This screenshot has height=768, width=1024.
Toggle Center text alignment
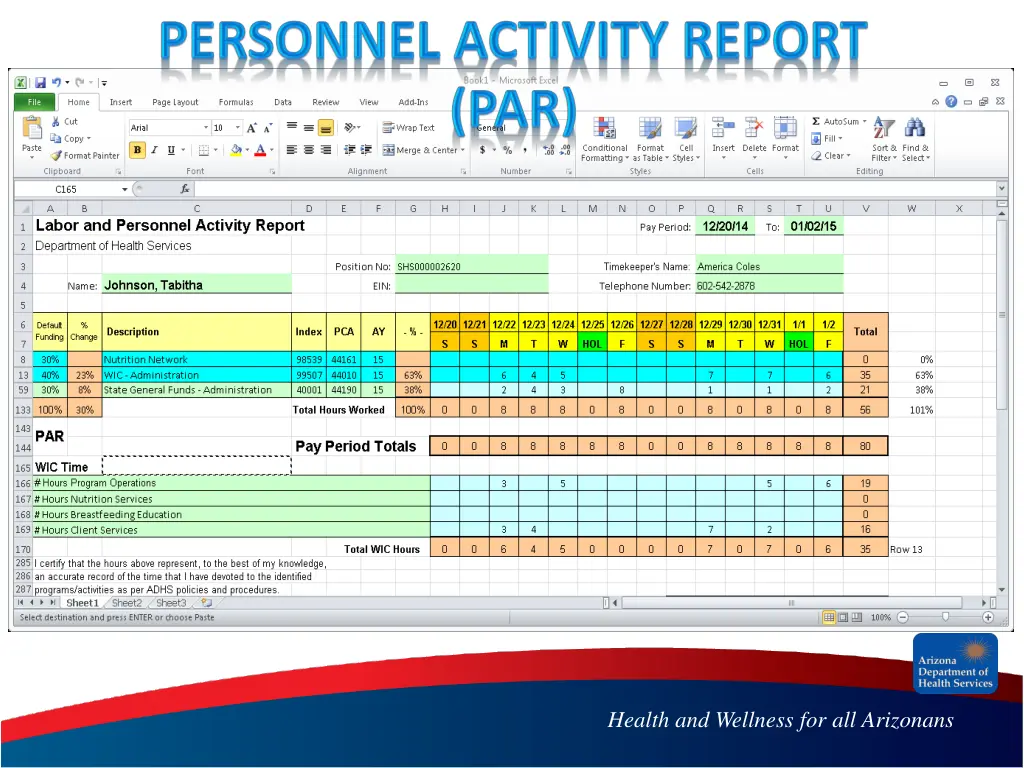309,150
